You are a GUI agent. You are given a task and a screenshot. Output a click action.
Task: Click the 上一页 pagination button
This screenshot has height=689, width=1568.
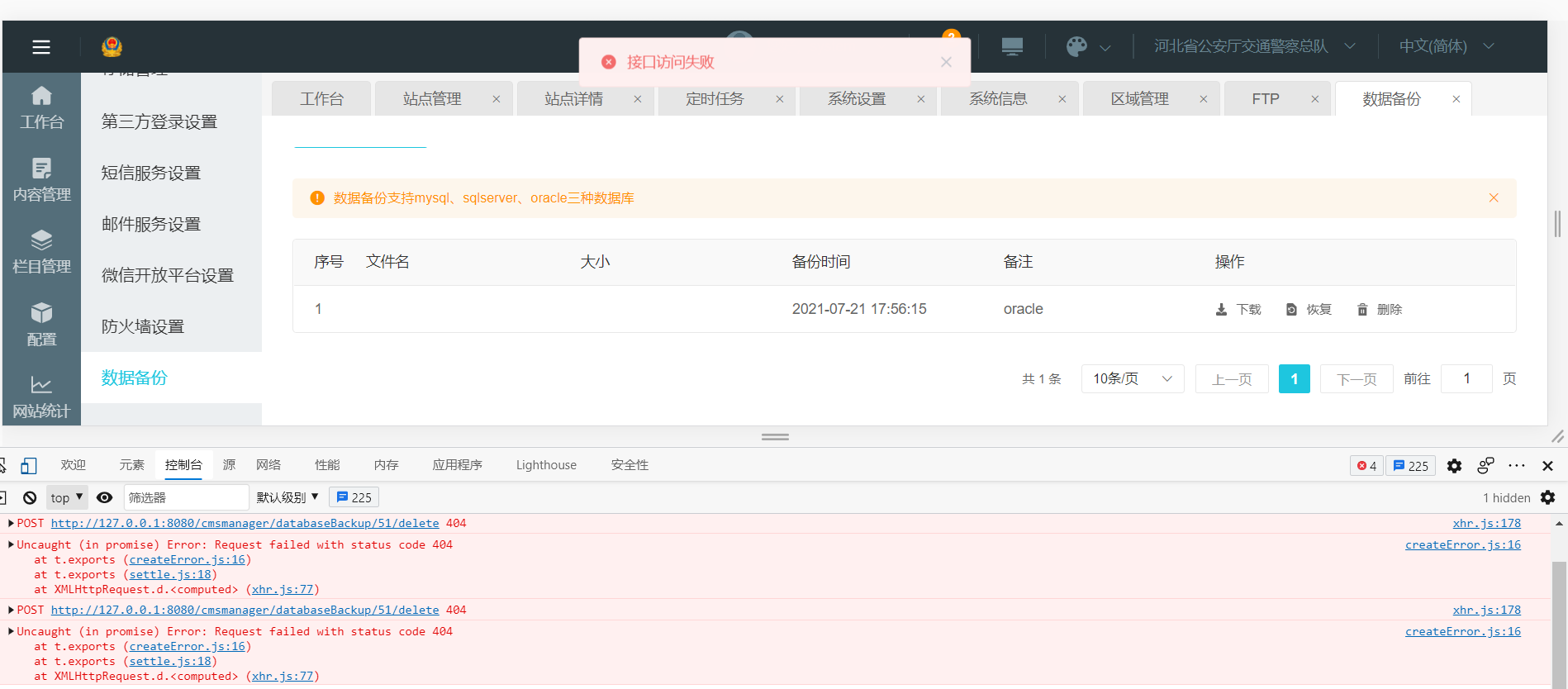(1232, 378)
